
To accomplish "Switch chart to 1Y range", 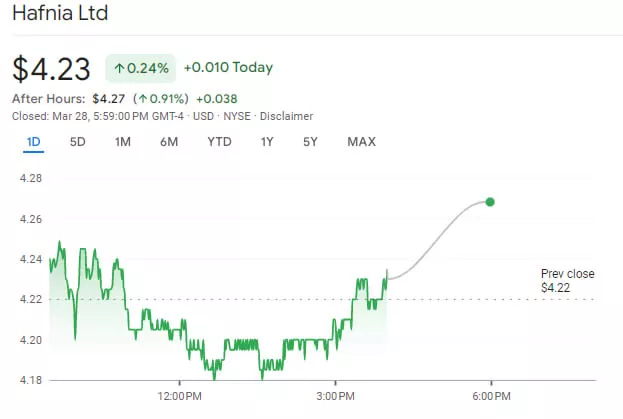I will pyautogui.click(x=267, y=142).
